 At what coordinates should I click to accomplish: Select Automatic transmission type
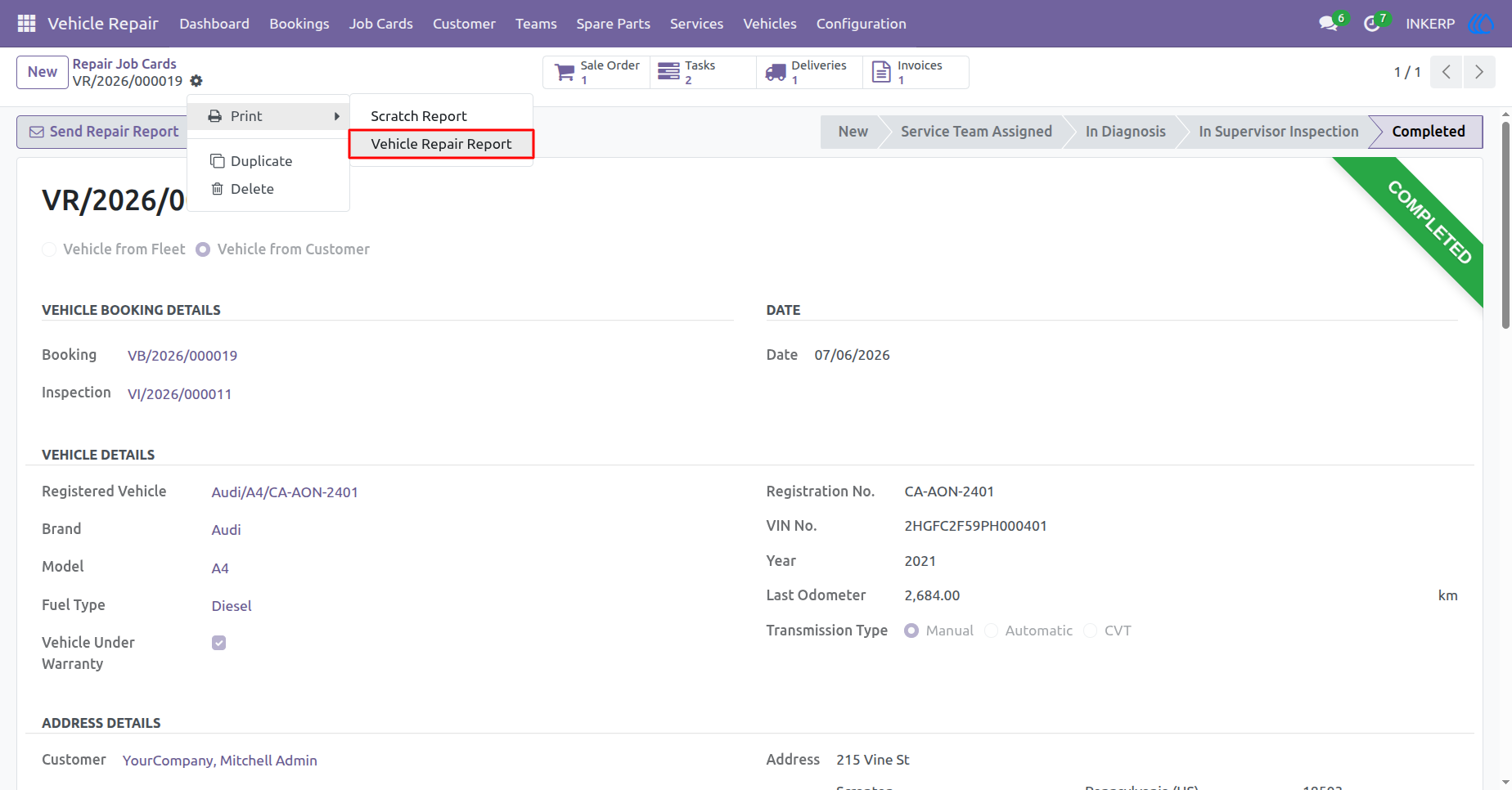click(x=992, y=631)
